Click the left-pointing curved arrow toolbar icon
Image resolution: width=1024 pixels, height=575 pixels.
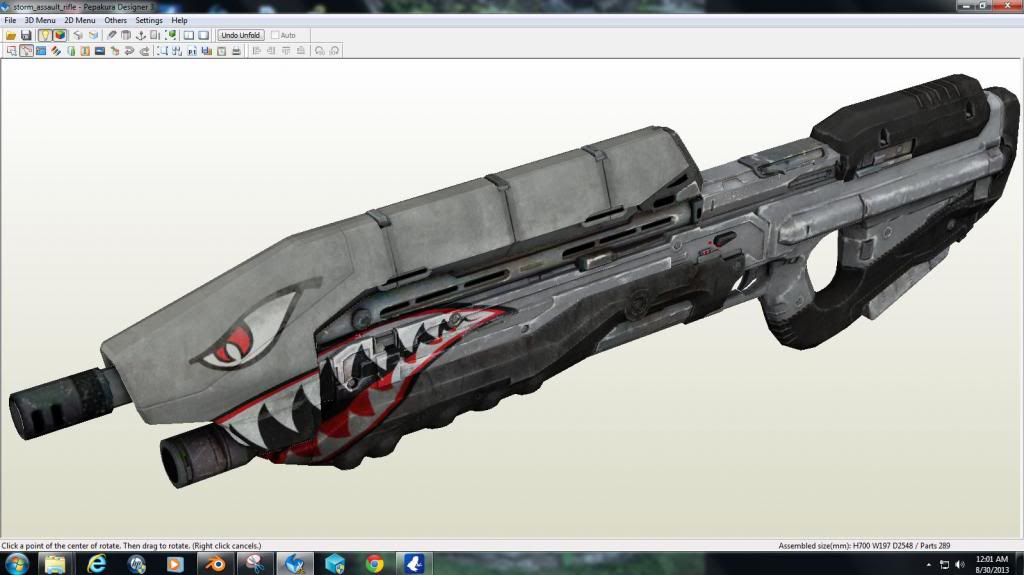(x=129, y=51)
